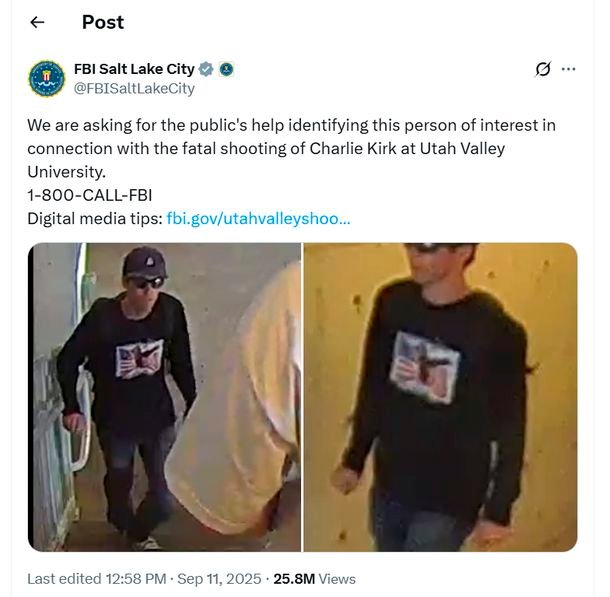610x597 pixels.
Task: Open the FBI Salt Lake City display name
Action: (134, 69)
